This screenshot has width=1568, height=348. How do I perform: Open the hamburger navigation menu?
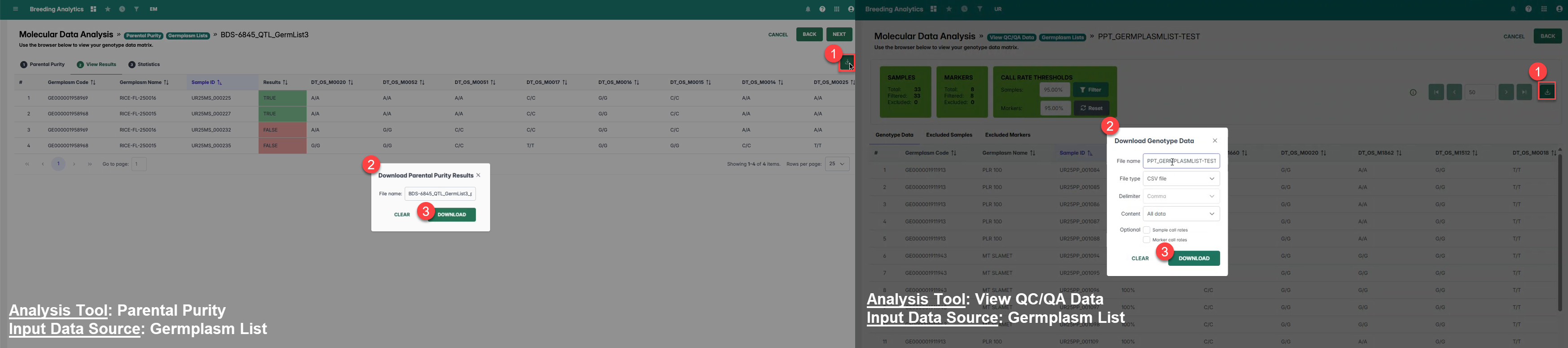tap(15, 9)
